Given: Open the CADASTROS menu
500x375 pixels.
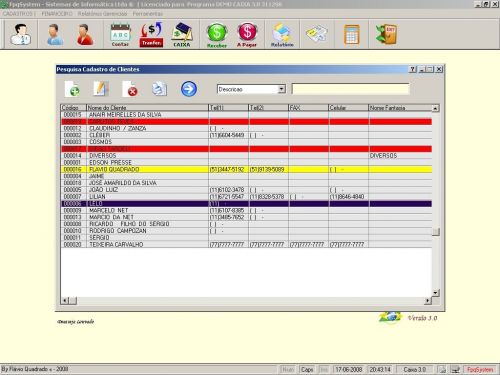Looking at the screenshot, I should (18, 14).
